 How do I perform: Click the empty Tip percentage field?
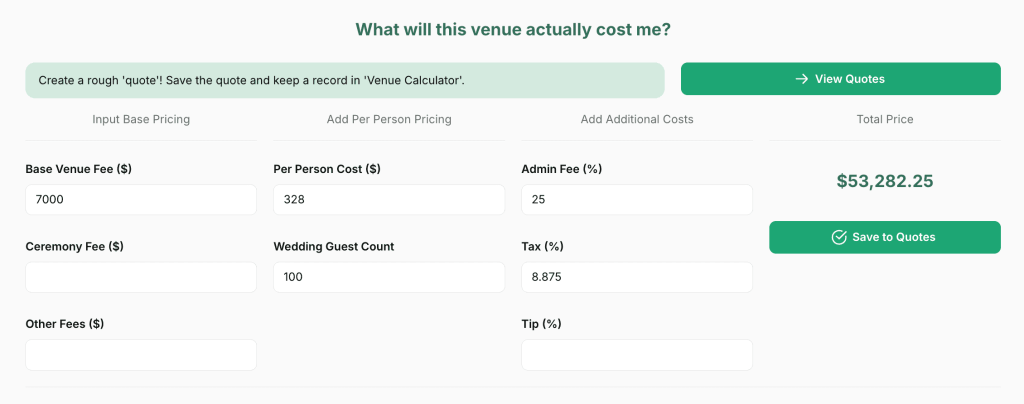pos(636,355)
